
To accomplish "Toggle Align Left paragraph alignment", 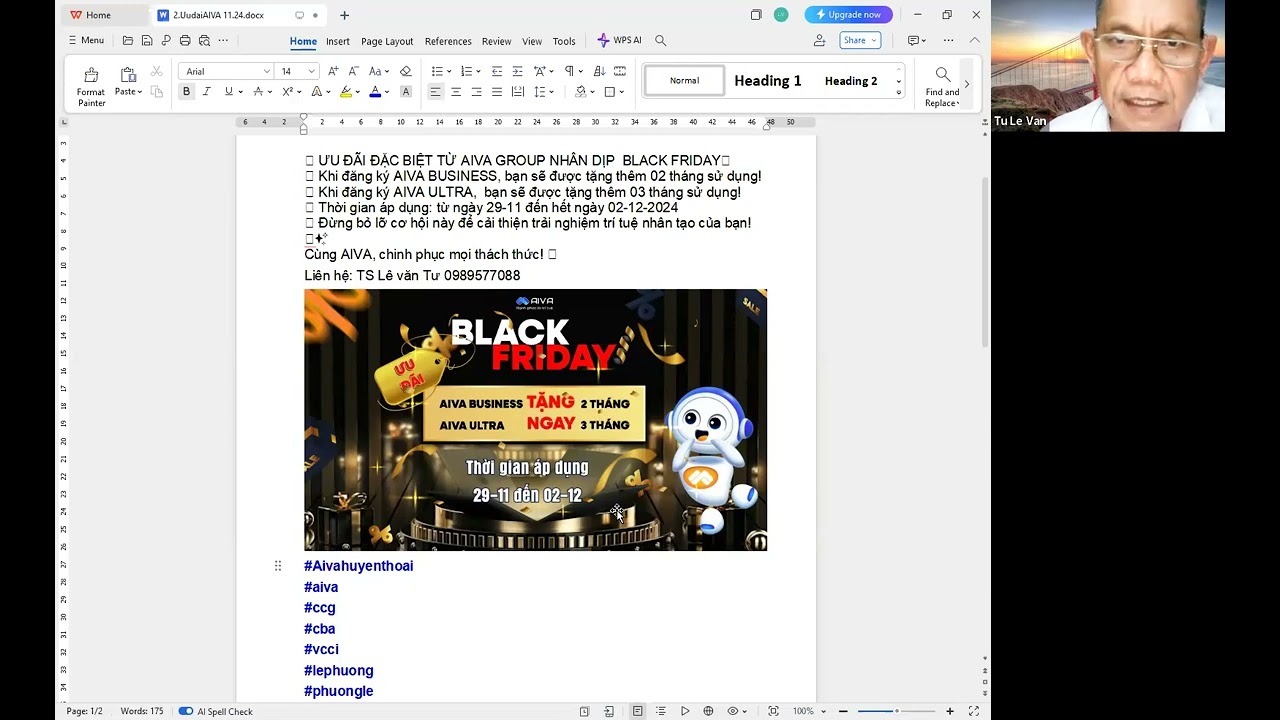I will click(435, 92).
